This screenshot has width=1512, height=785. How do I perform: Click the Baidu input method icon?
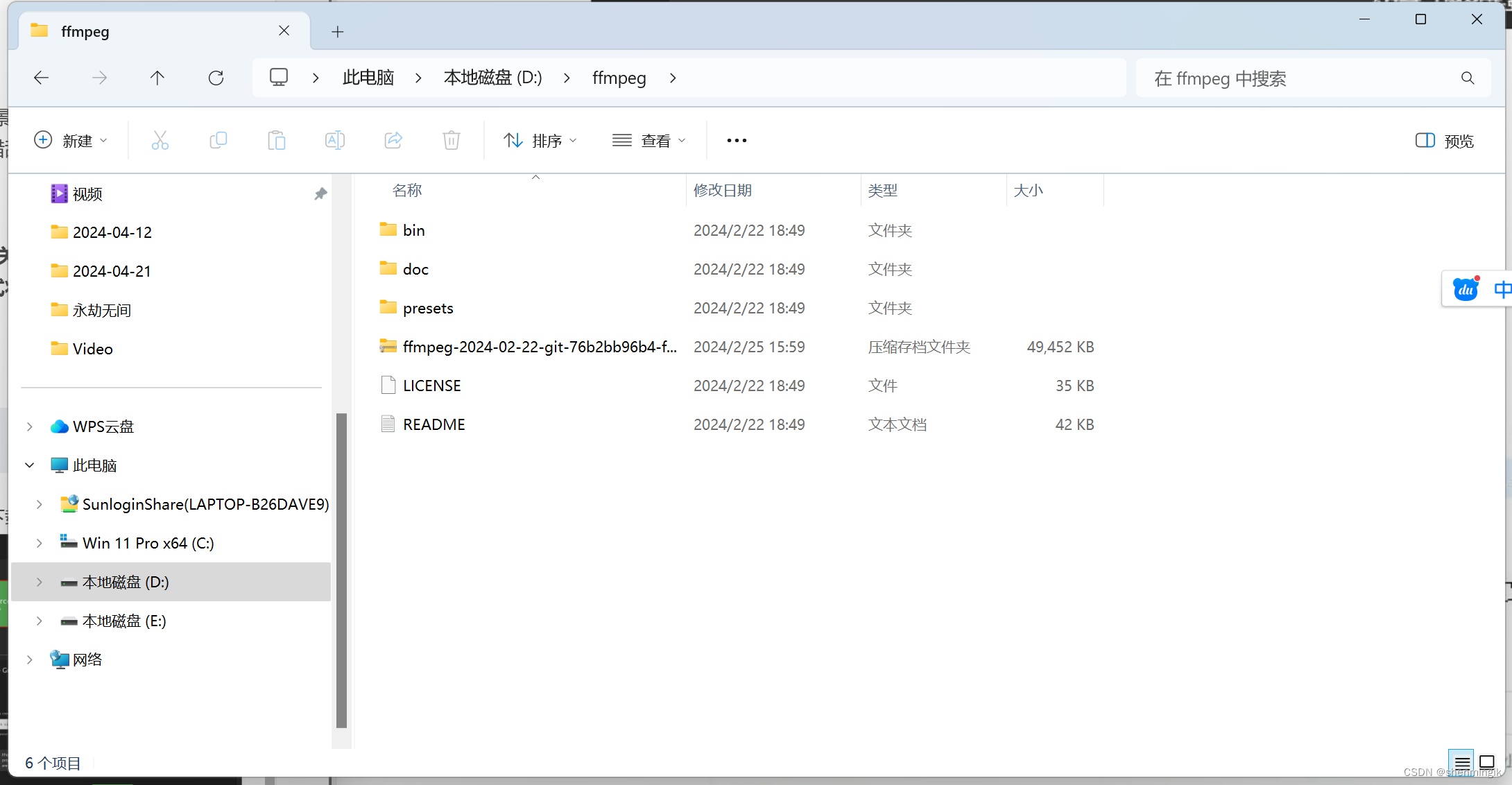pyautogui.click(x=1466, y=288)
